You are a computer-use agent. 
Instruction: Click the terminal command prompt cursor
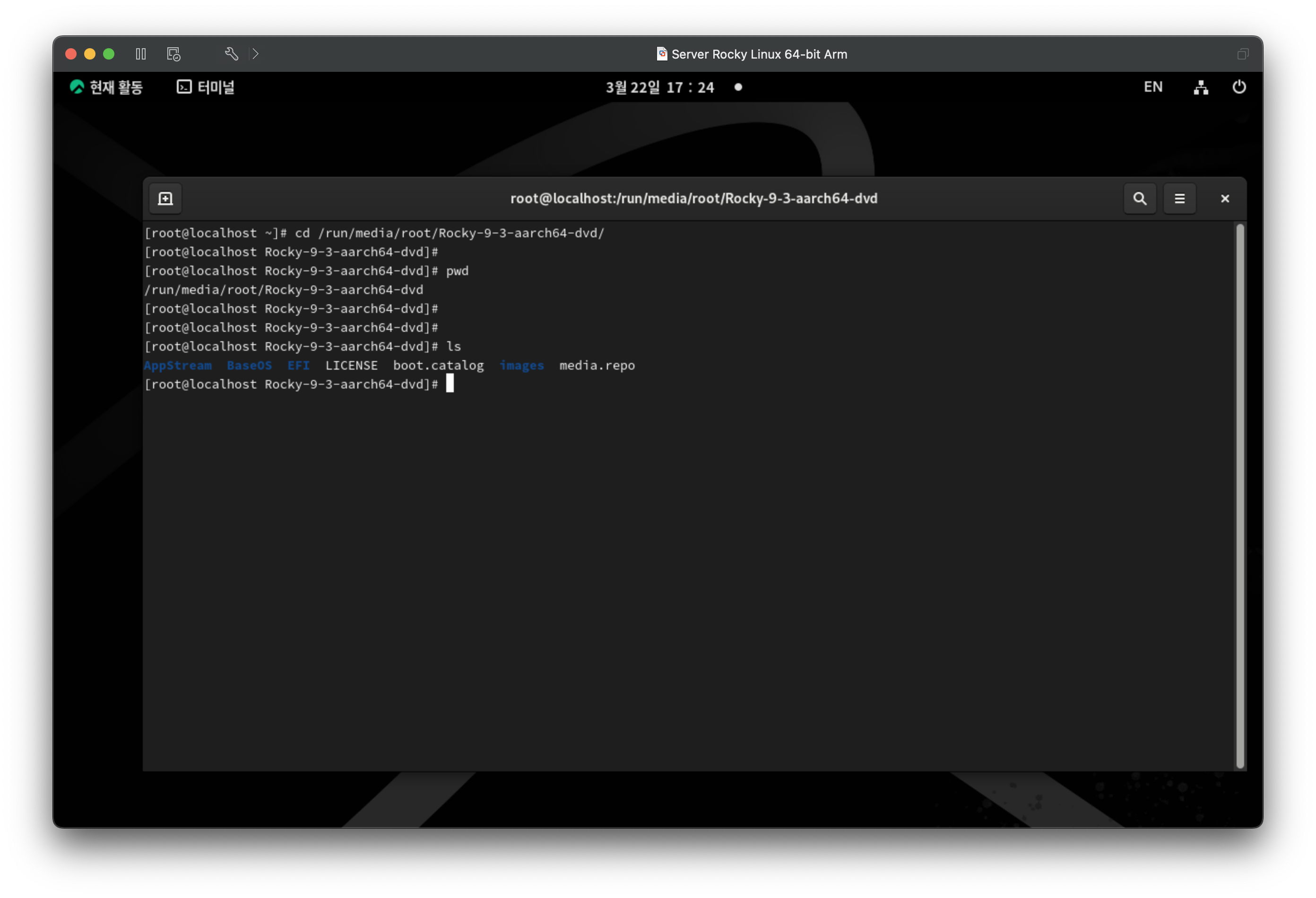(x=450, y=384)
